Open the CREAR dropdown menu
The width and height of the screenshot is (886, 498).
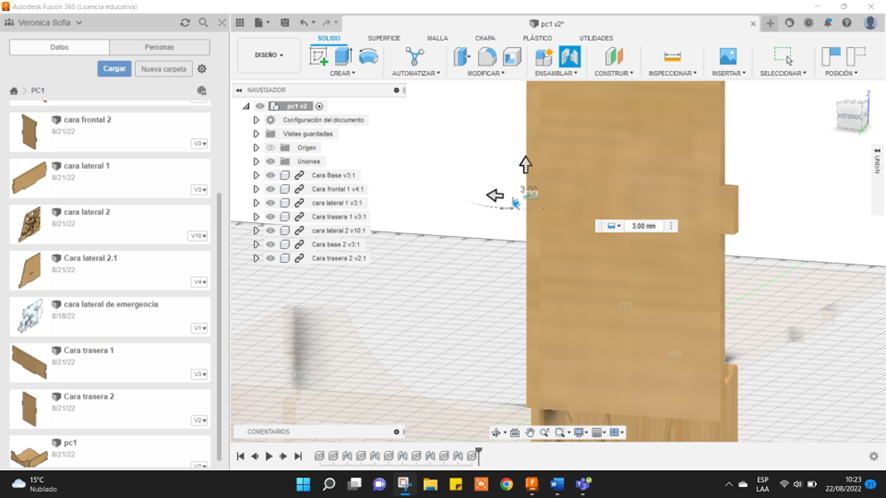tap(342, 73)
